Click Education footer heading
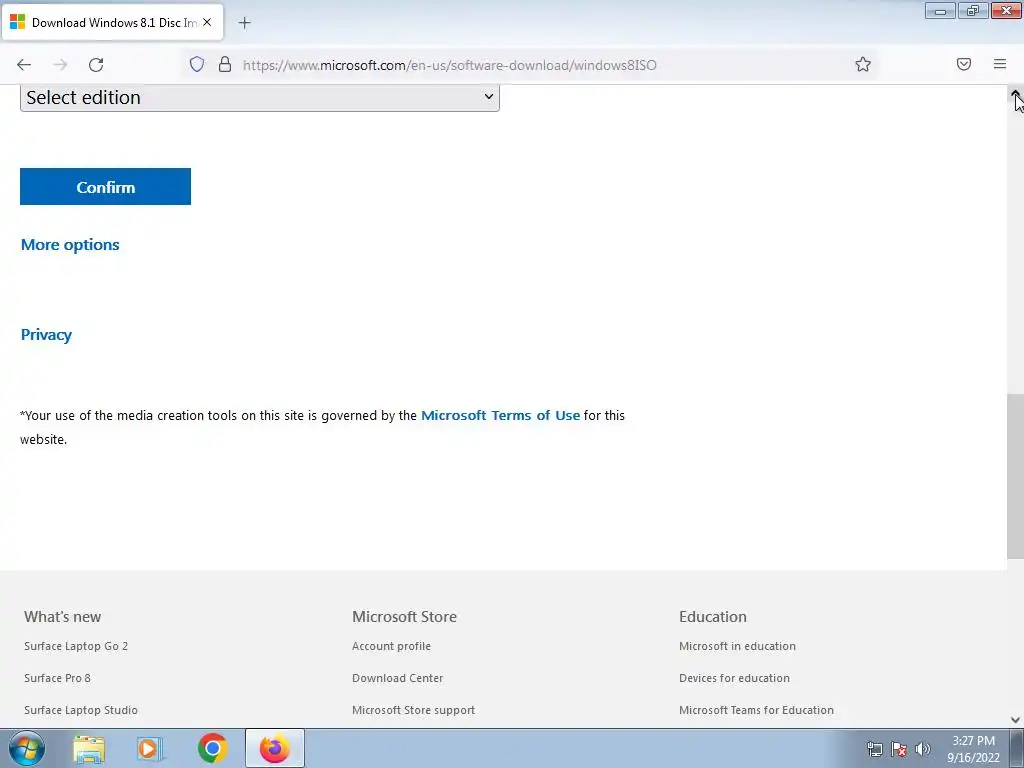Image resolution: width=1024 pixels, height=768 pixels. point(712,616)
